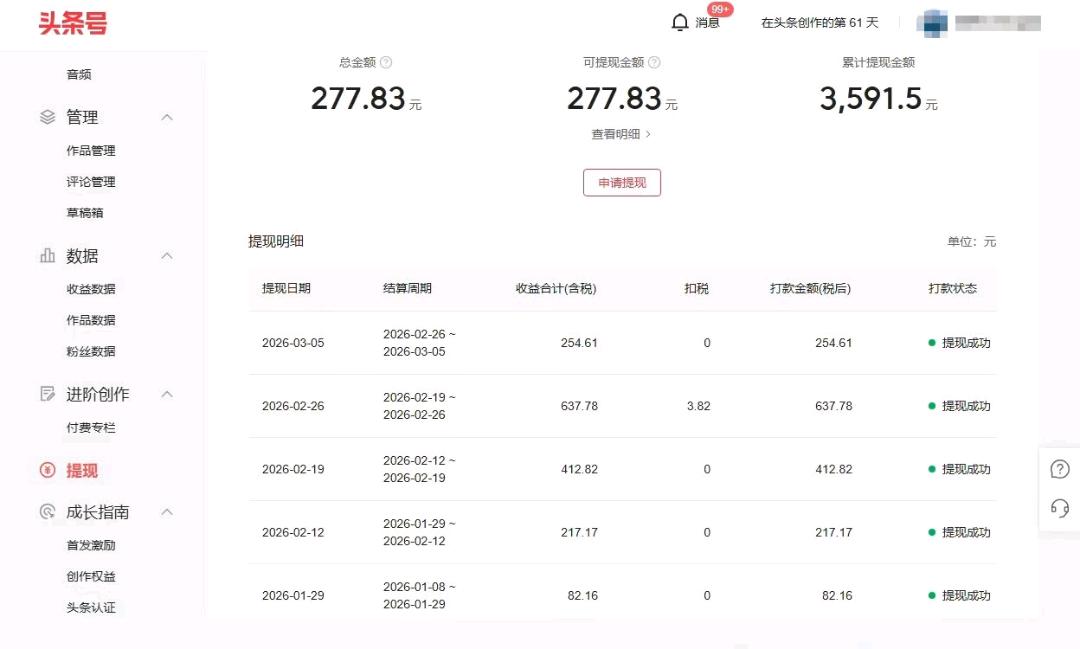Select the 管理 folder icon in sidebar
The width and height of the screenshot is (1080, 649).
tap(47, 116)
